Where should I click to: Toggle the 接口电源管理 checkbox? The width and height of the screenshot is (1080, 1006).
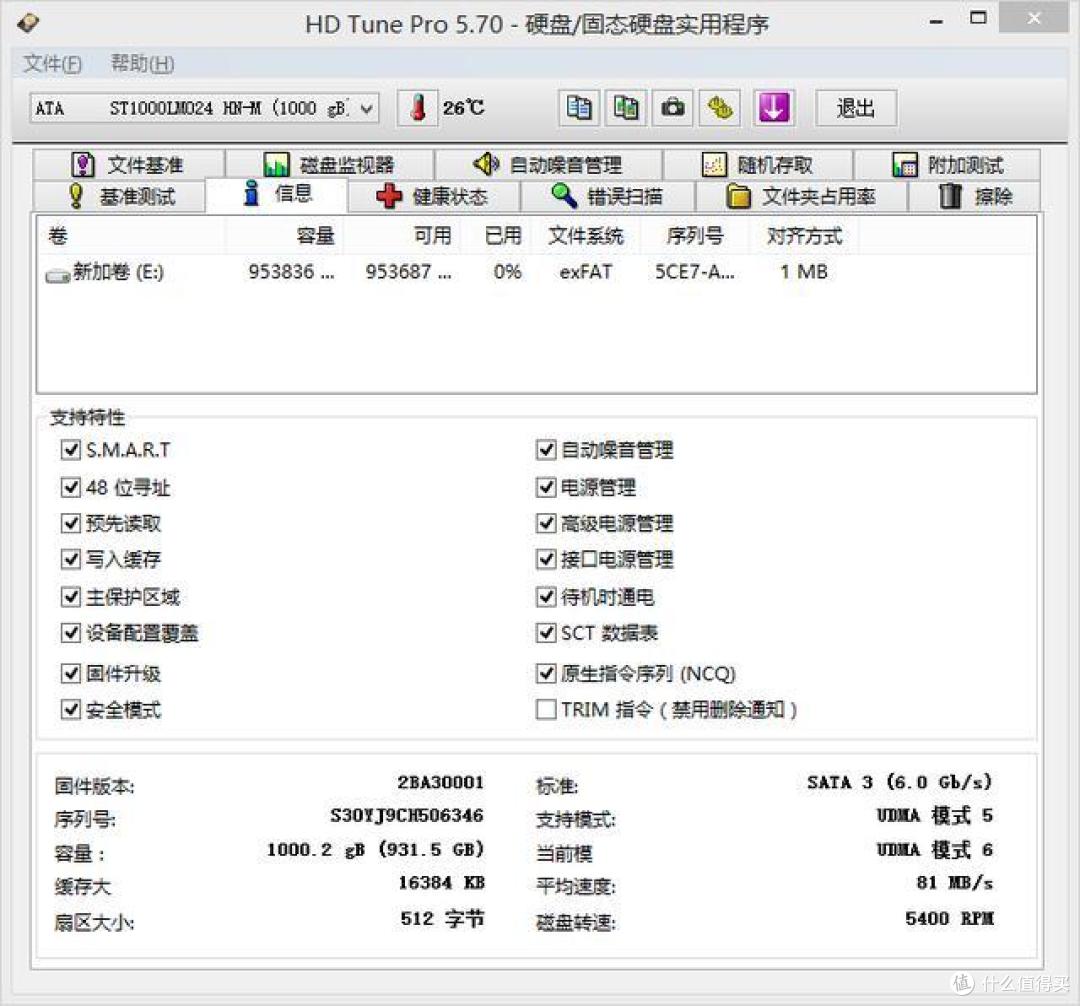coord(546,558)
